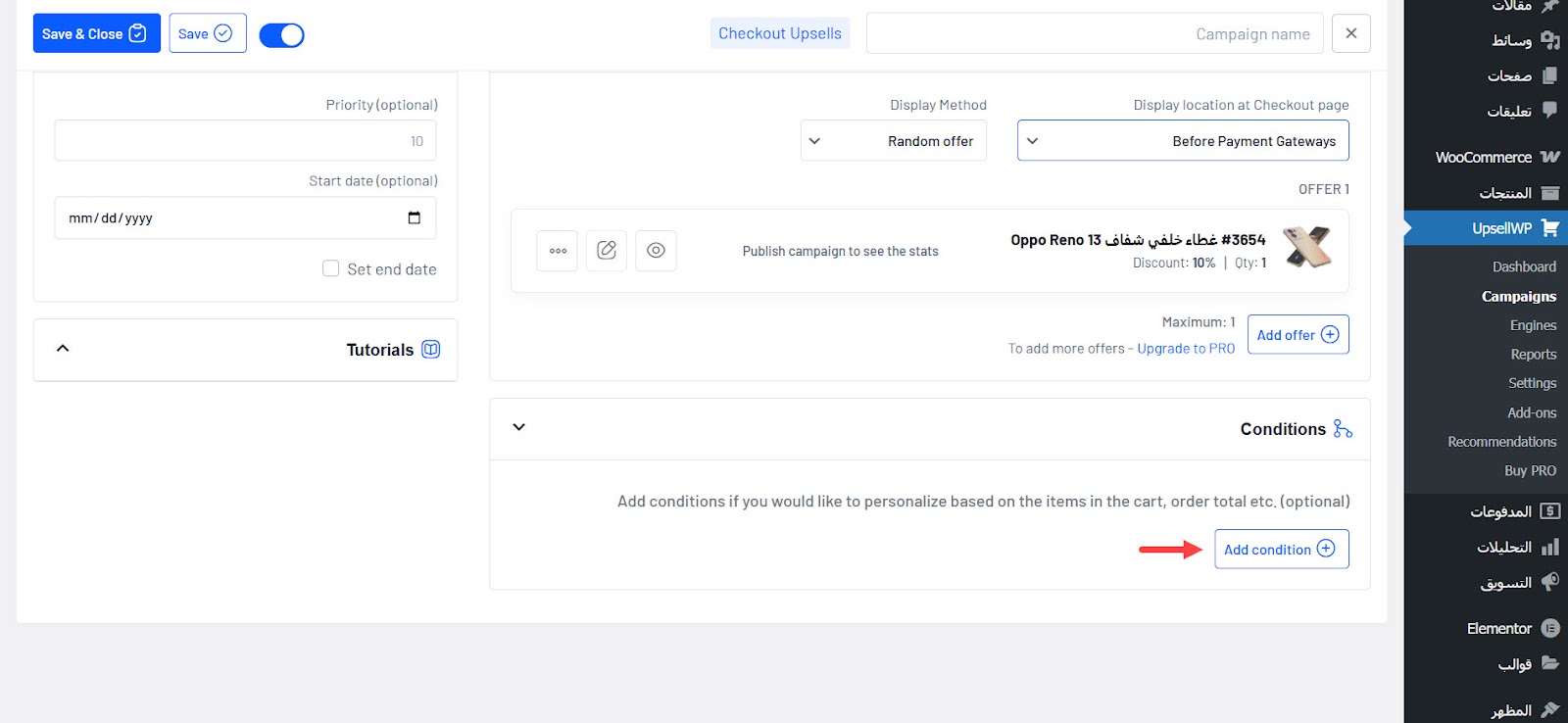The height and width of the screenshot is (723, 1568).
Task: Click the Oppo Reno 13 product thumbnail
Action: [1307, 247]
